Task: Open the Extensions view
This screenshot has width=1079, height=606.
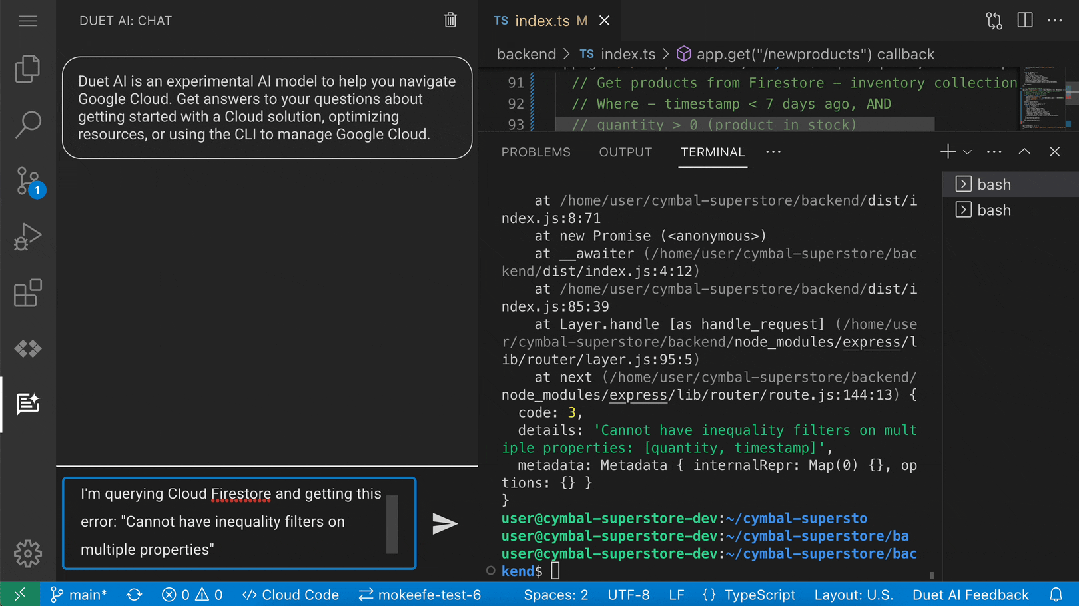Action: click(28, 293)
